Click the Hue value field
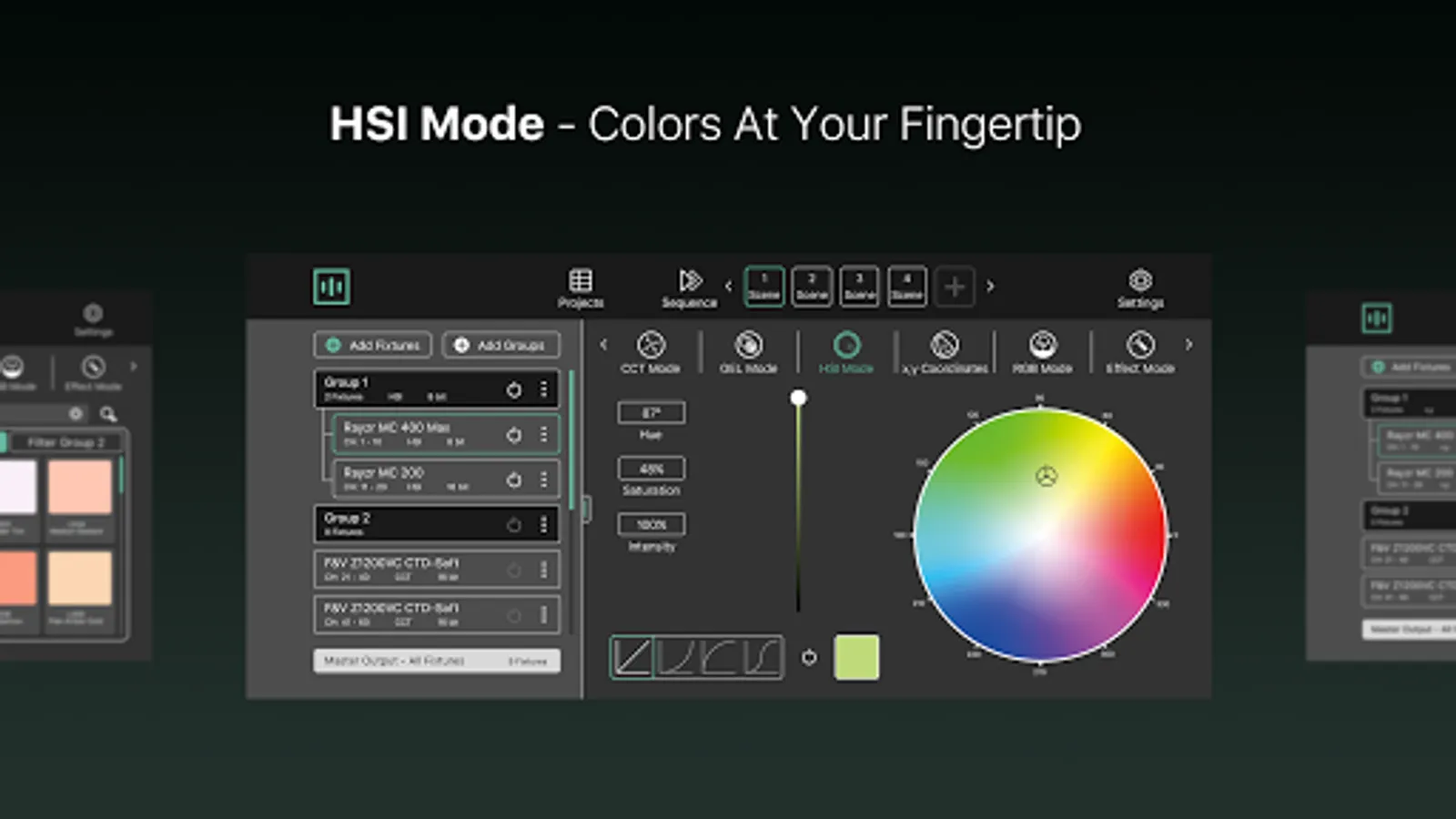 (x=652, y=413)
